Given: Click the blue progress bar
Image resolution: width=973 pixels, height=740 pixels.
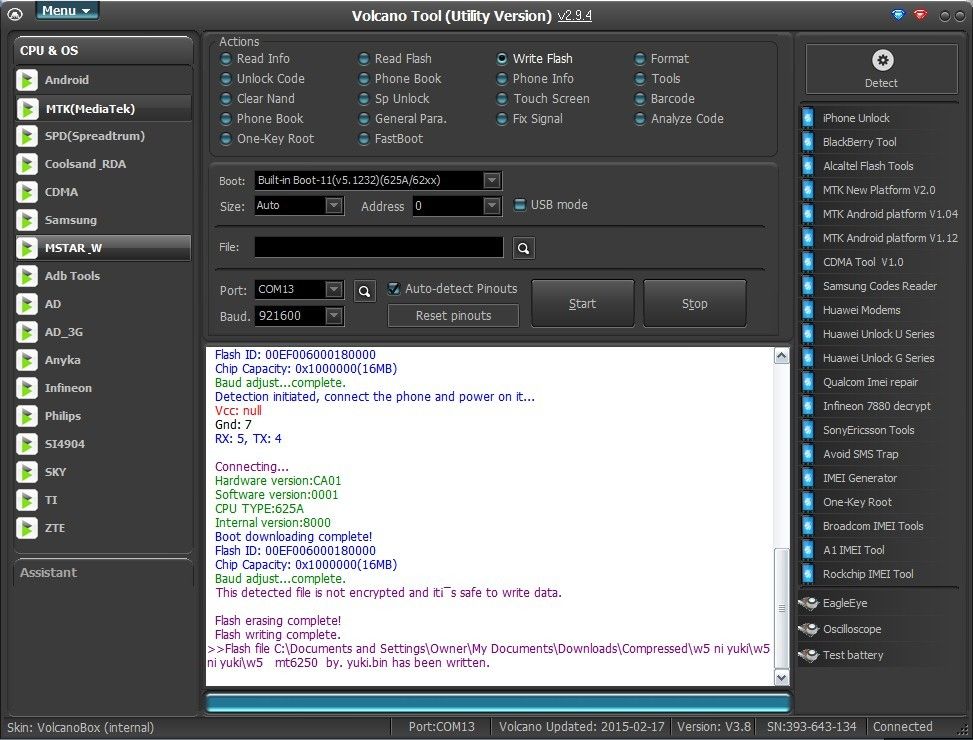Looking at the screenshot, I should (497, 703).
